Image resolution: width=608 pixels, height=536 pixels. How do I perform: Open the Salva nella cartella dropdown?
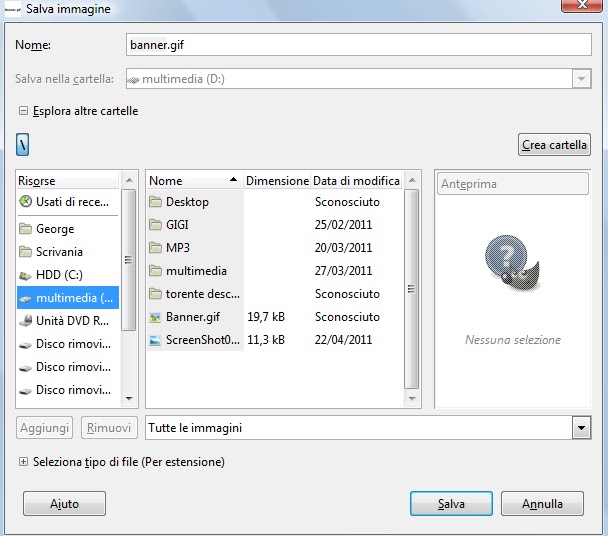click(x=581, y=79)
